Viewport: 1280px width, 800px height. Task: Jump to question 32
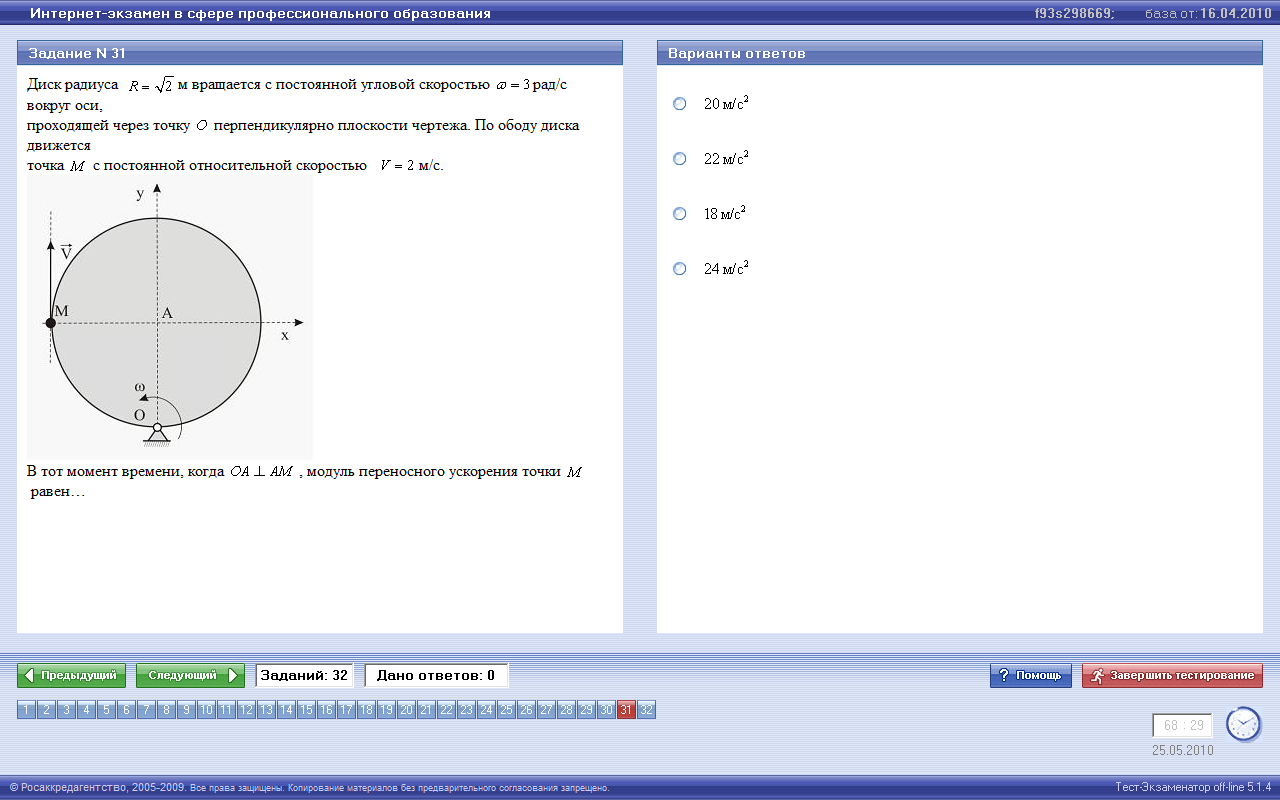point(647,710)
